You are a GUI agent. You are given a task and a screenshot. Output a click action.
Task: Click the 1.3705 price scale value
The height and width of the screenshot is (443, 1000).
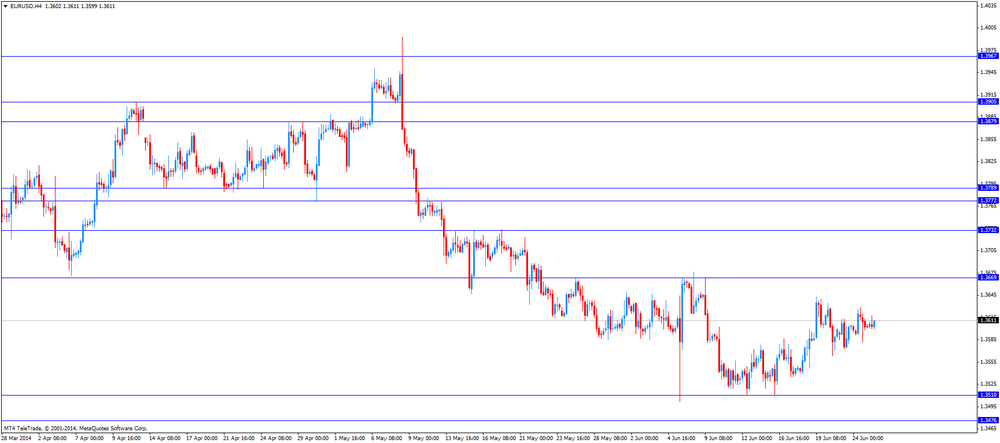click(x=988, y=251)
